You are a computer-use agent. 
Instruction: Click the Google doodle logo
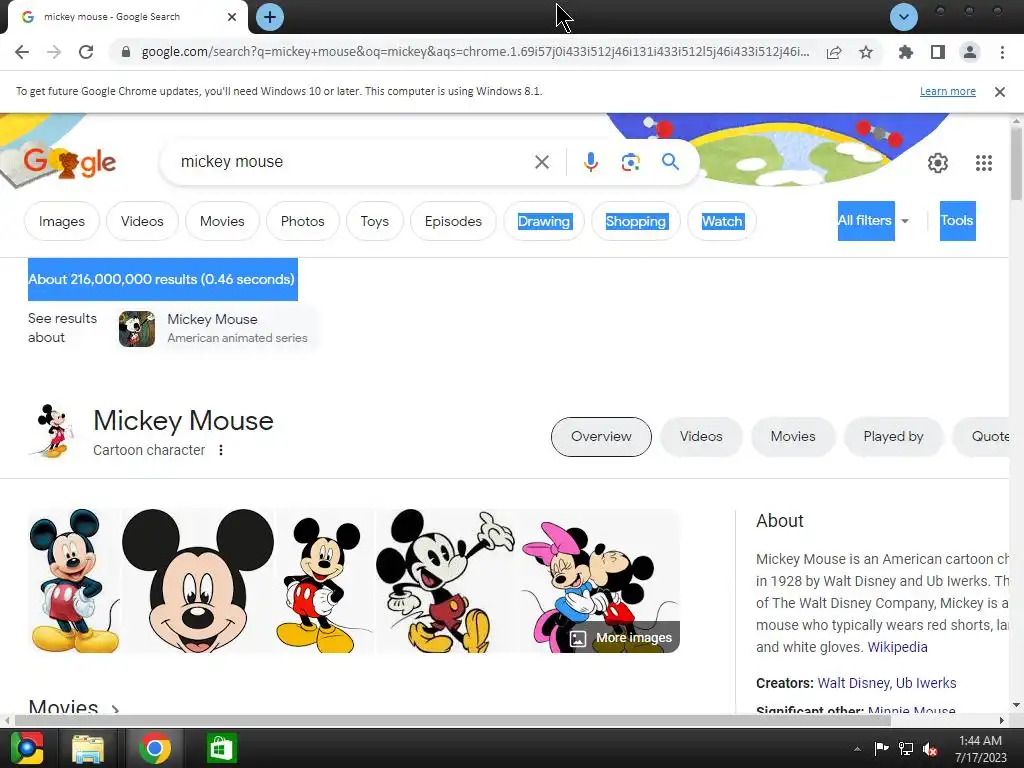69,161
